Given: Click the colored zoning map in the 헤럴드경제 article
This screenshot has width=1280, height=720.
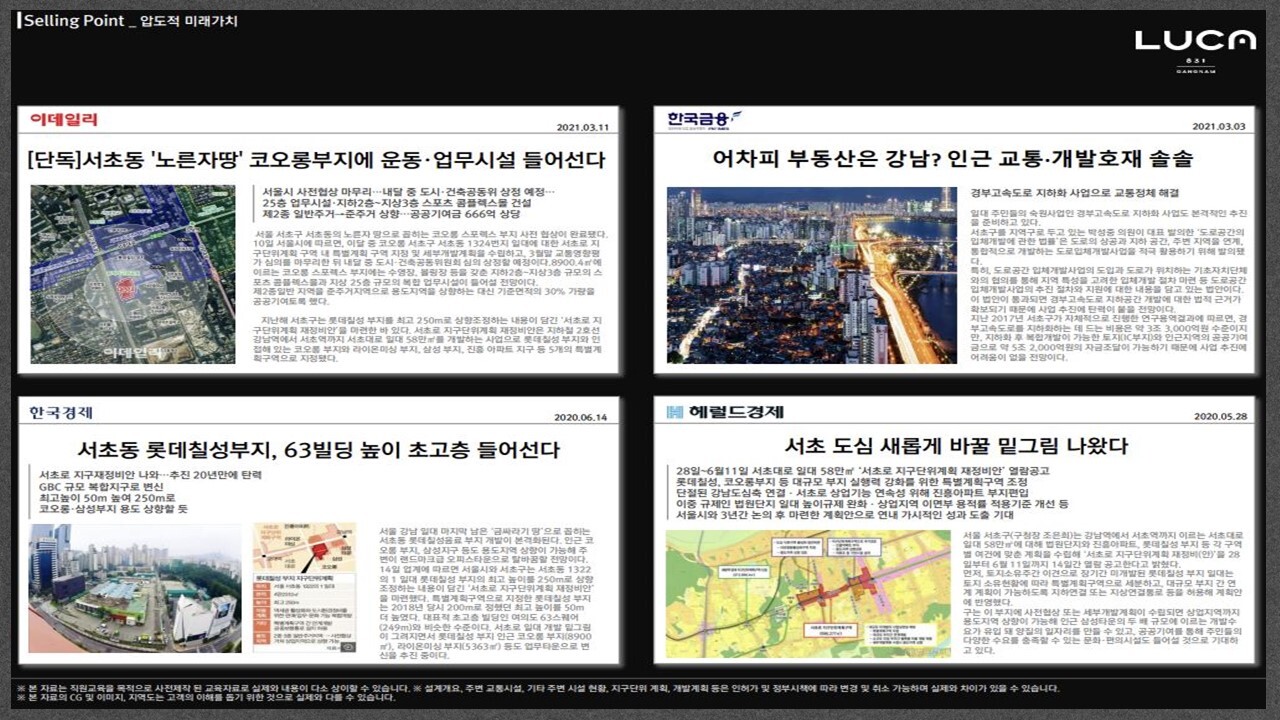Looking at the screenshot, I should click(808, 593).
